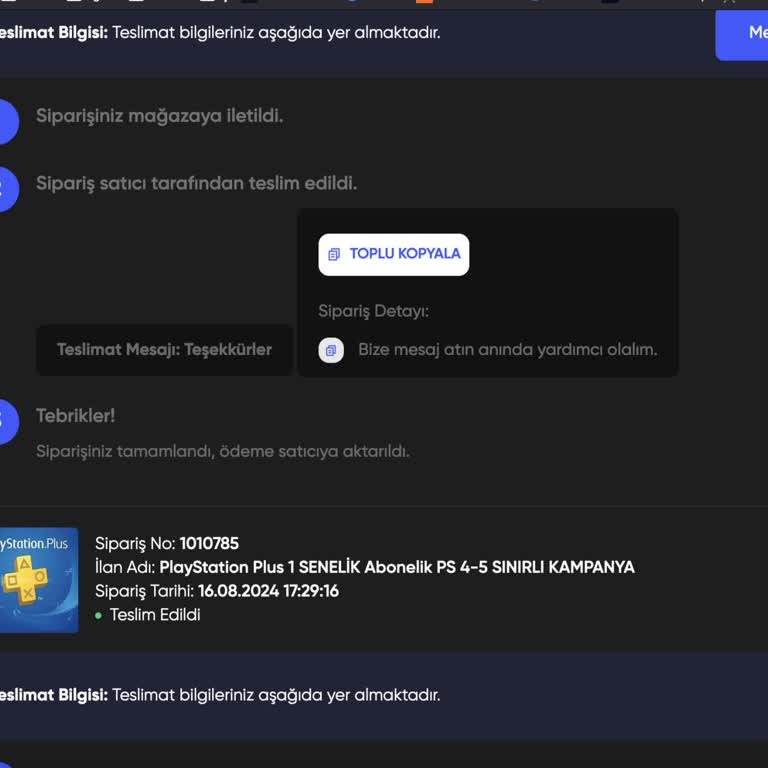Copy the order detail message via copy icon

click(x=331, y=350)
